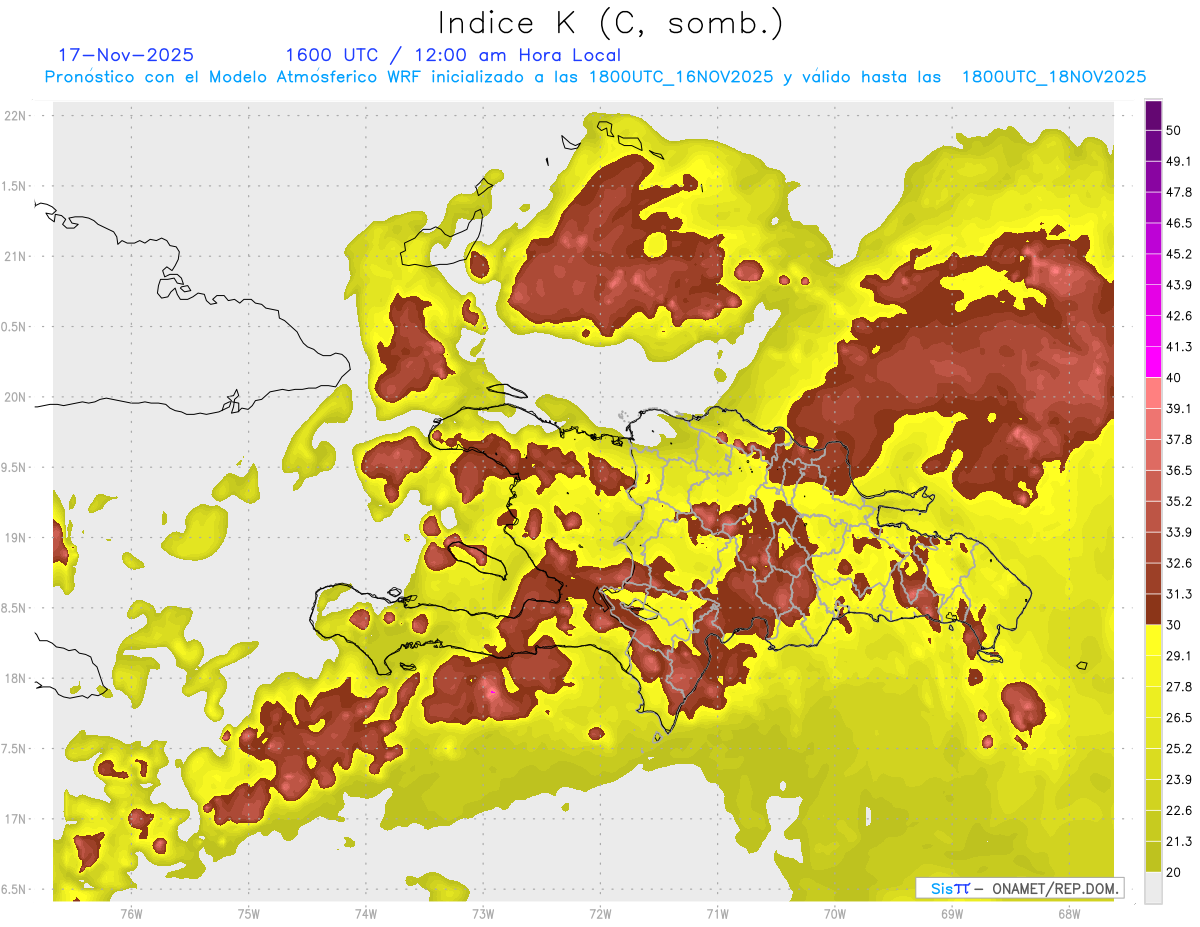Screen dimensions: 1200x927
Task: Click the '74W' longitude label
Action: click(x=365, y=914)
